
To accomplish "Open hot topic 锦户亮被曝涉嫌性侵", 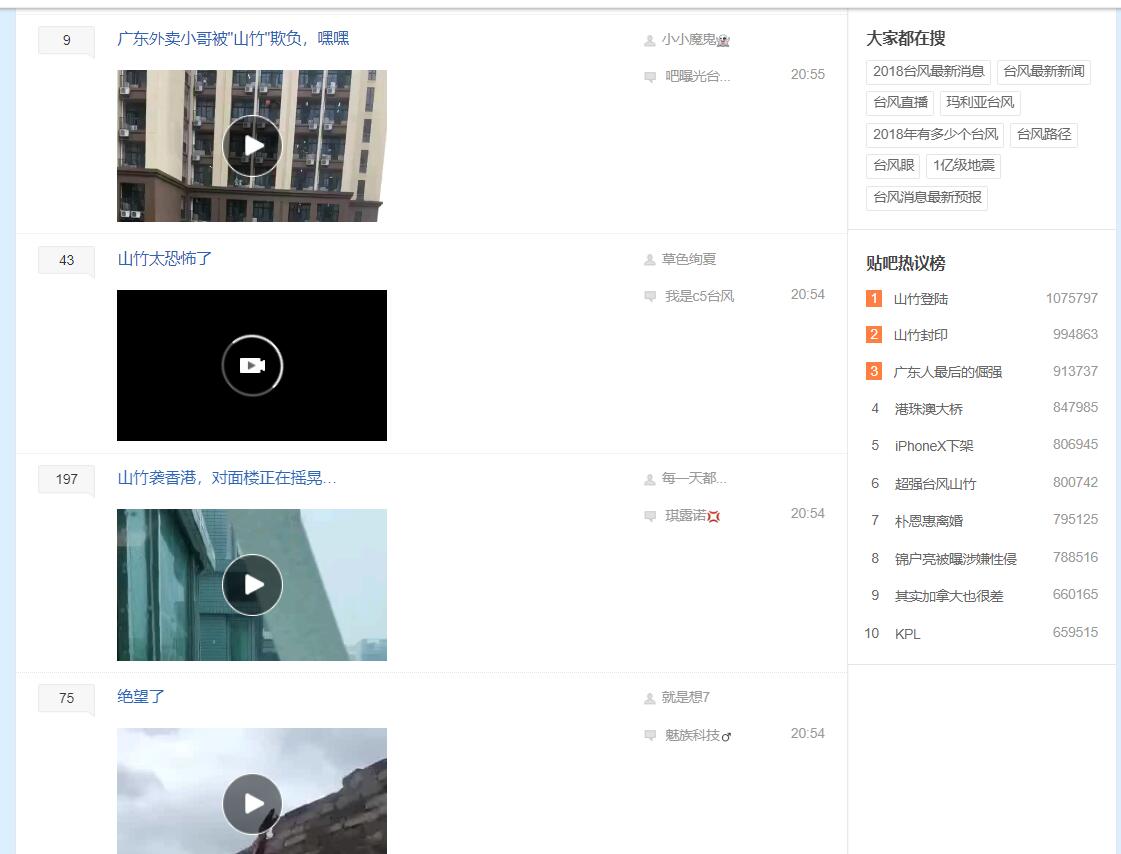I will pos(956,560).
